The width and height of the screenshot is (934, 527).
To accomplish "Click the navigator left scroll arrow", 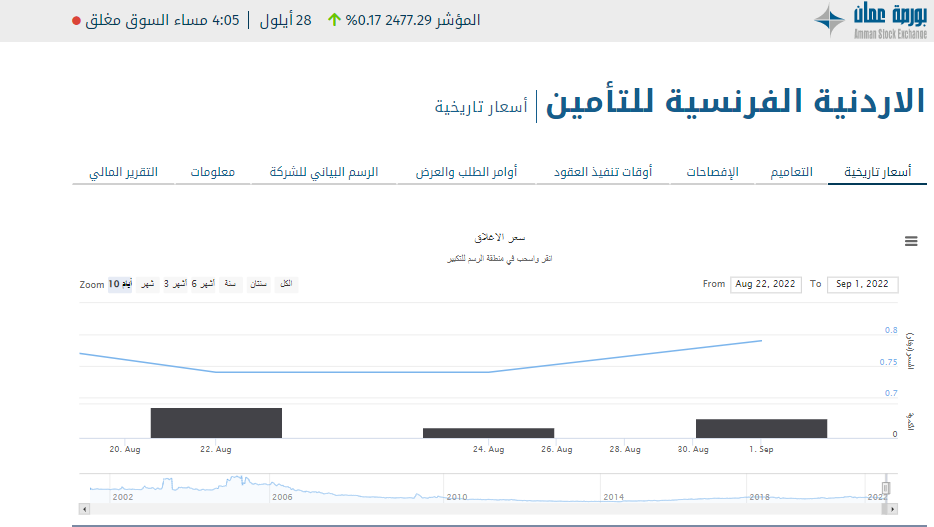I will (x=84, y=509).
